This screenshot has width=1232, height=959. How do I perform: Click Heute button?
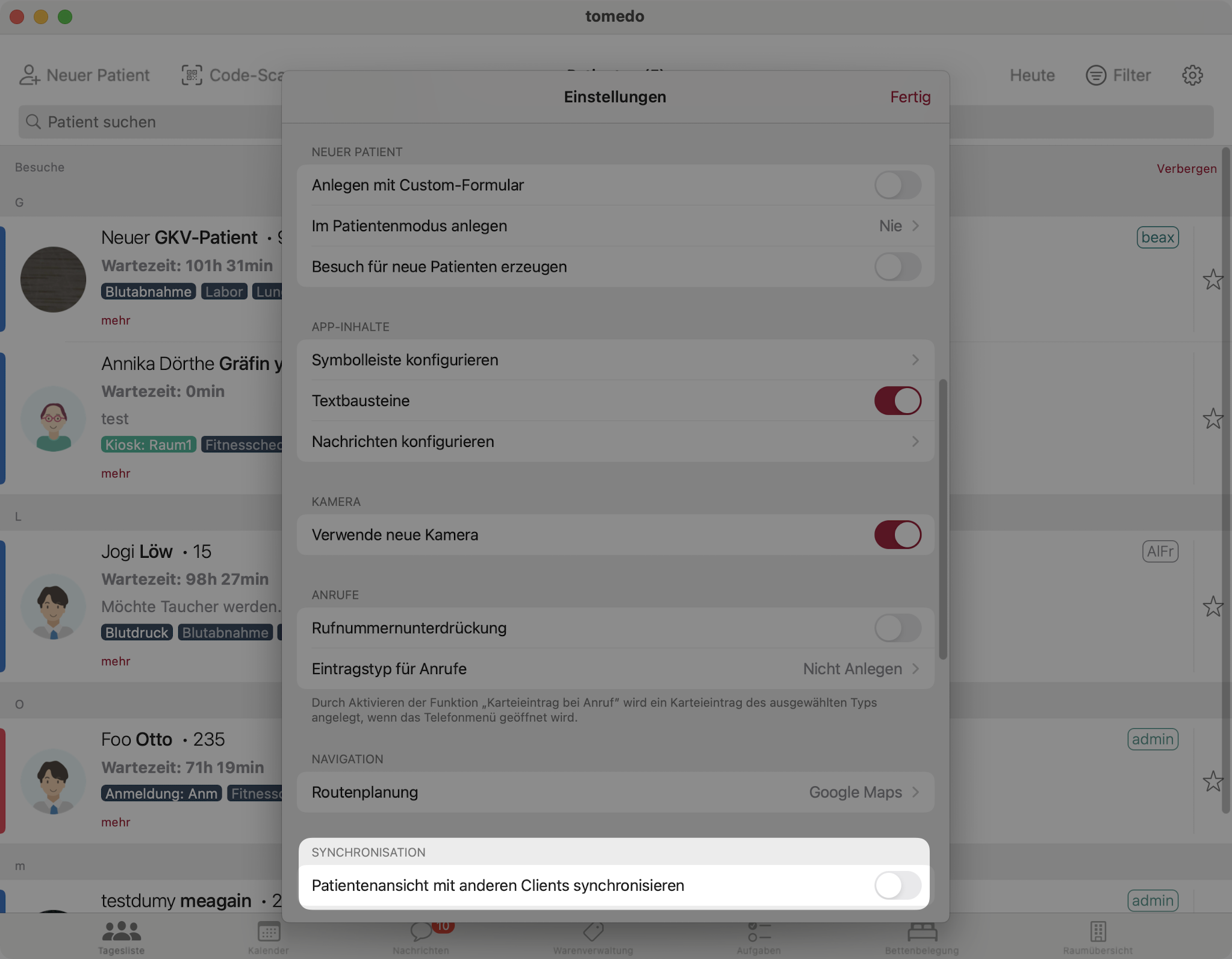[x=1032, y=75]
